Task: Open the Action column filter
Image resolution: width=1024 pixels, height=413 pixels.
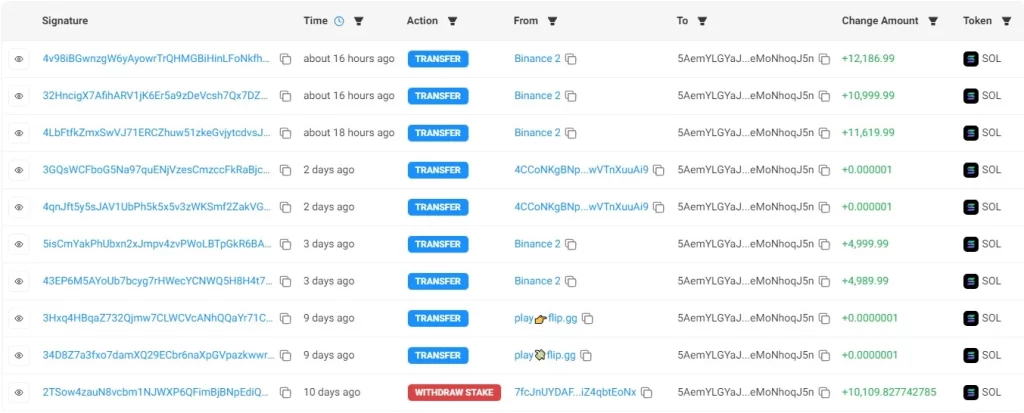Action: (x=452, y=21)
